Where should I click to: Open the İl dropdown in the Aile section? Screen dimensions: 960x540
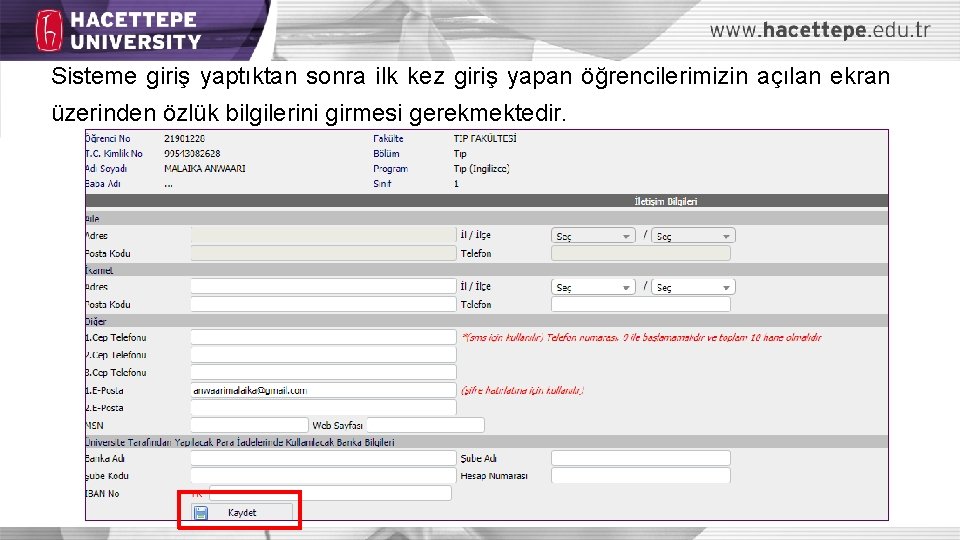click(x=593, y=236)
